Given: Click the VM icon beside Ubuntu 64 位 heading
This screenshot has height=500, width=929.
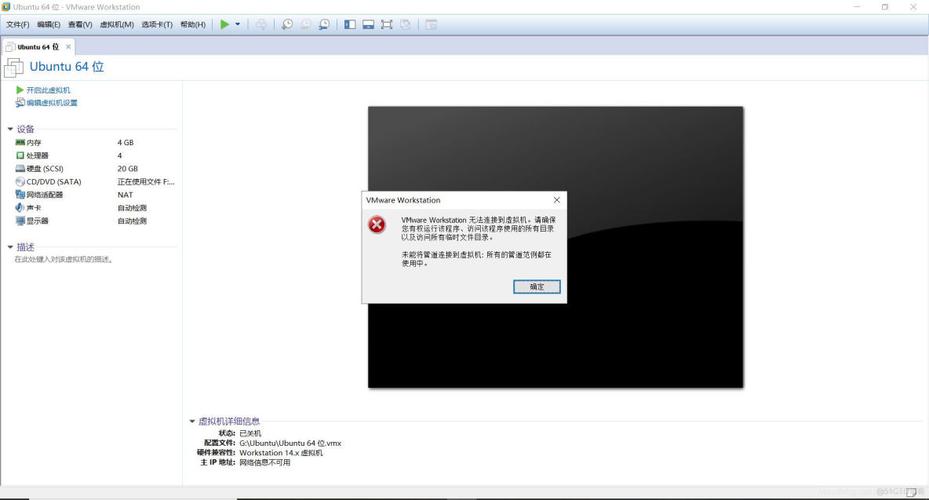Looking at the screenshot, I should [x=14, y=68].
